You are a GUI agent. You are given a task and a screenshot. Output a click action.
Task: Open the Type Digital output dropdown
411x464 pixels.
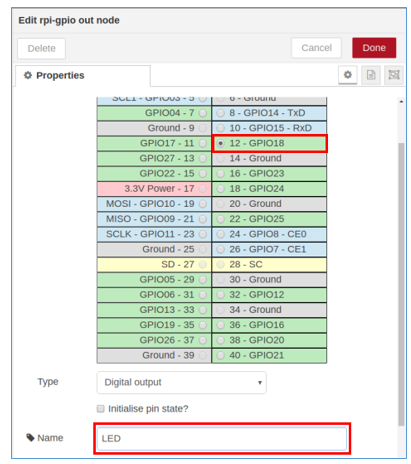(x=181, y=382)
